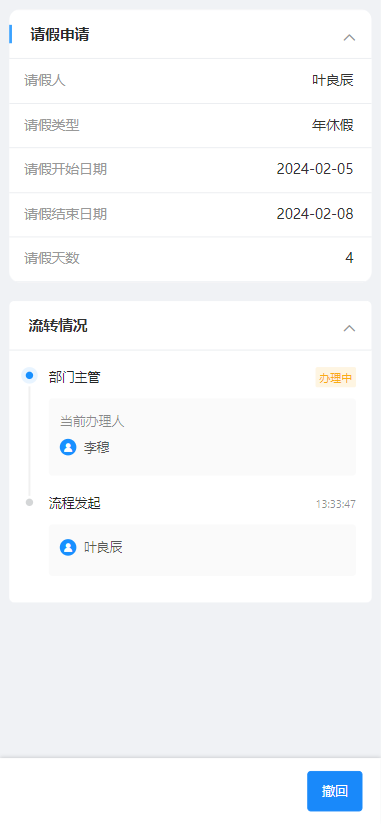This screenshot has height=824, width=381.
Task: Click the 流程发起 step title
Action: (75, 503)
